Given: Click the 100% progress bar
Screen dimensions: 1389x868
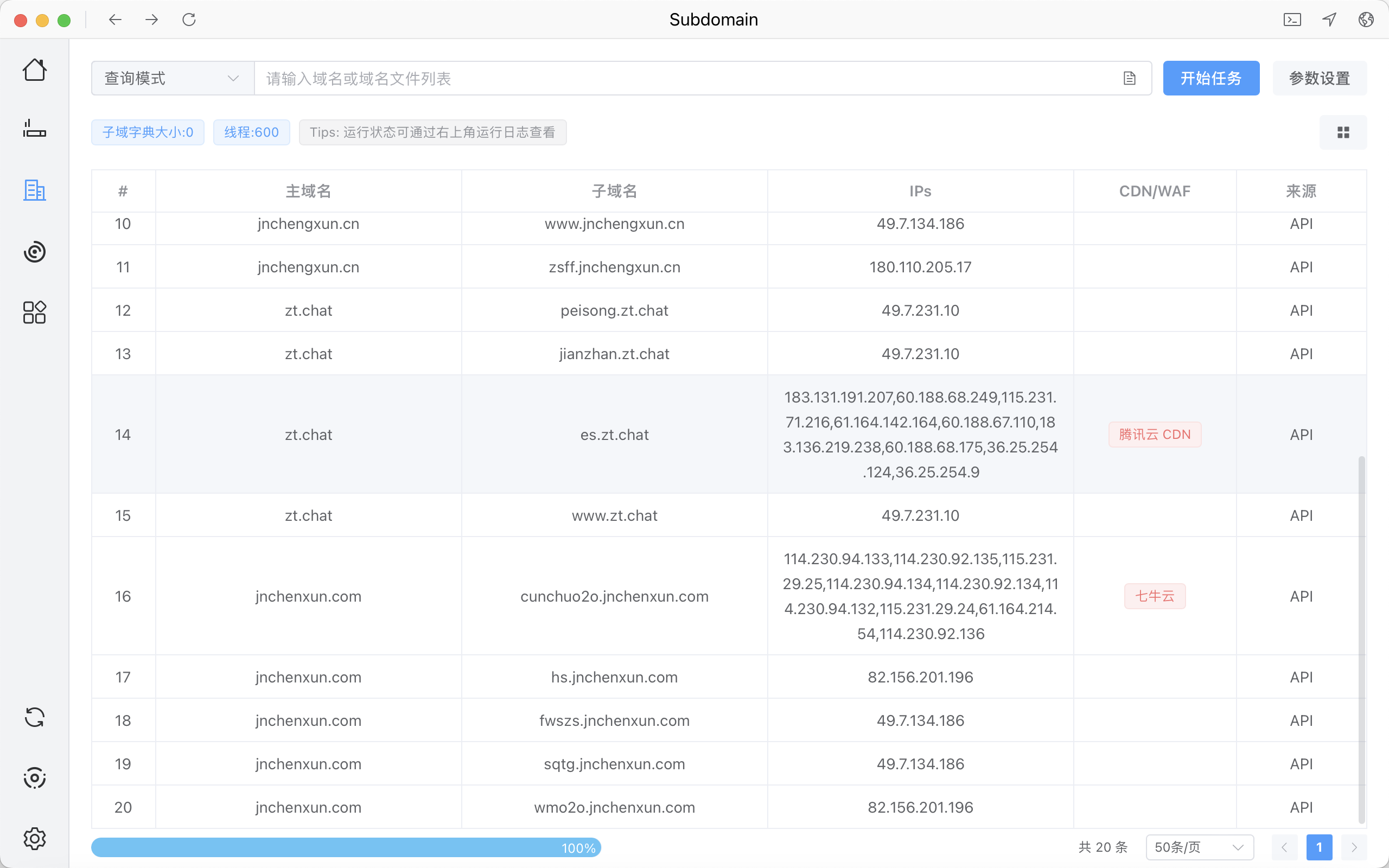Looking at the screenshot, I should (346, 847).
